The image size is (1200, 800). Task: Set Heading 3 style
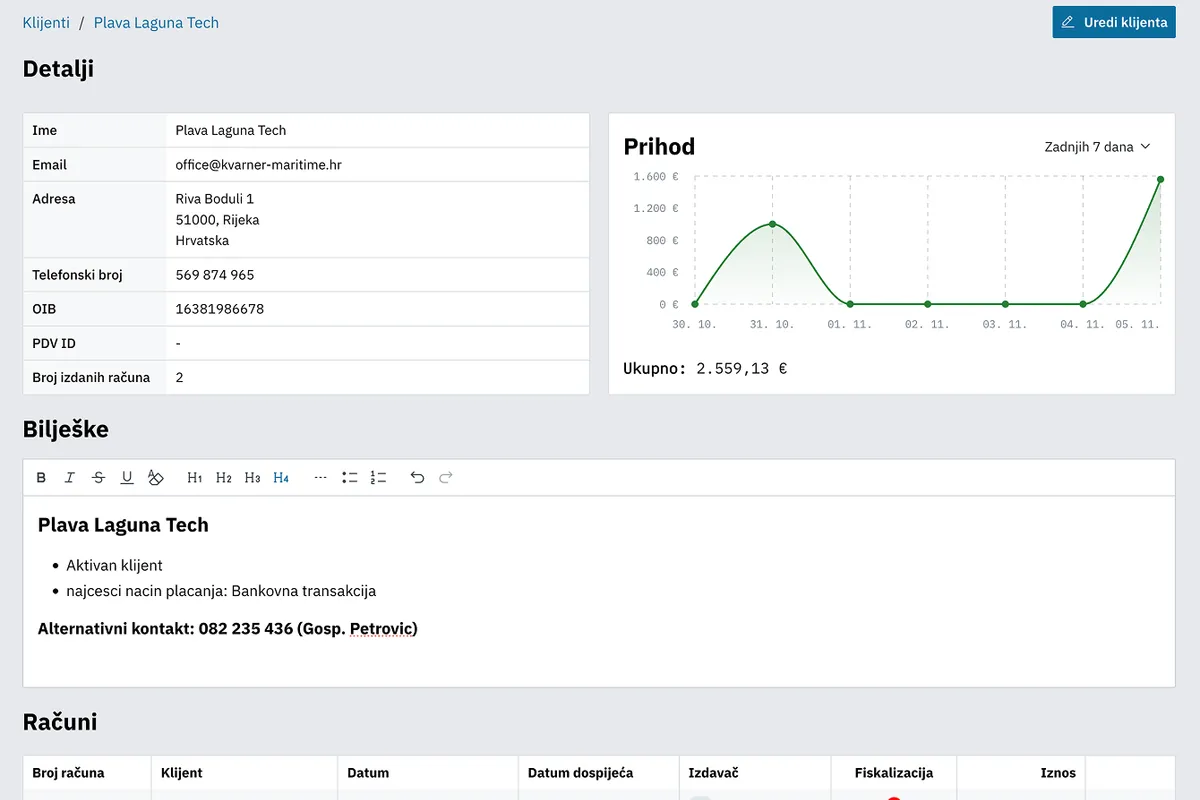pyautogui.click(x=252, y=478)
